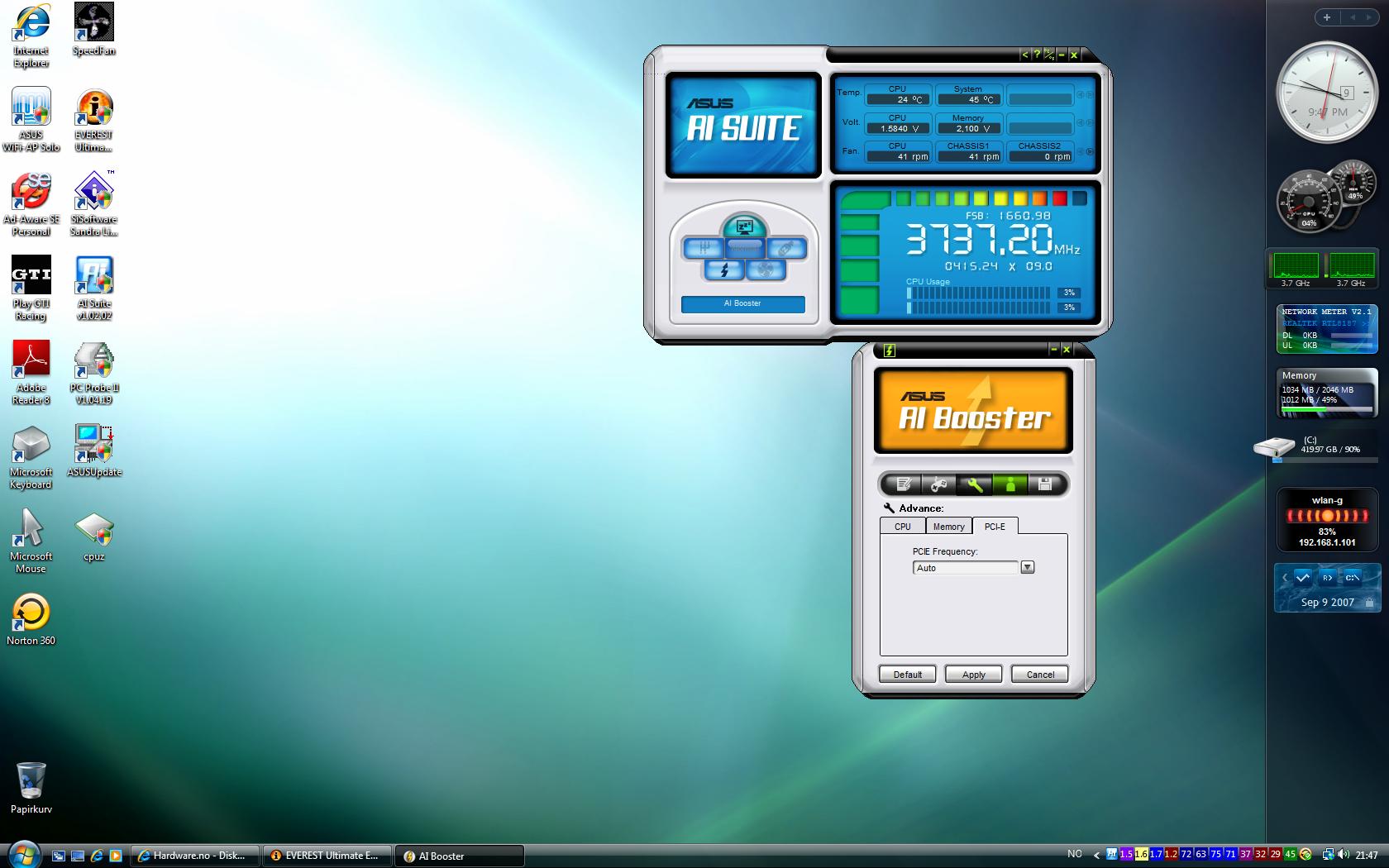The width and height of the screenshot is (1389, 868).
Task: Open AI Suite v1.02.02 desktop shortcut
Action: (x=93, y=289)
